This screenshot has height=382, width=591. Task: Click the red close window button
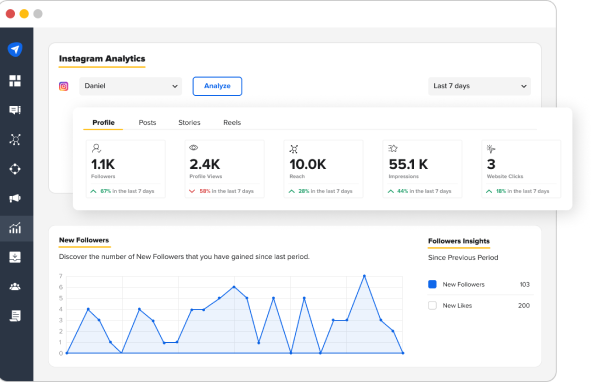coord(11,14)
